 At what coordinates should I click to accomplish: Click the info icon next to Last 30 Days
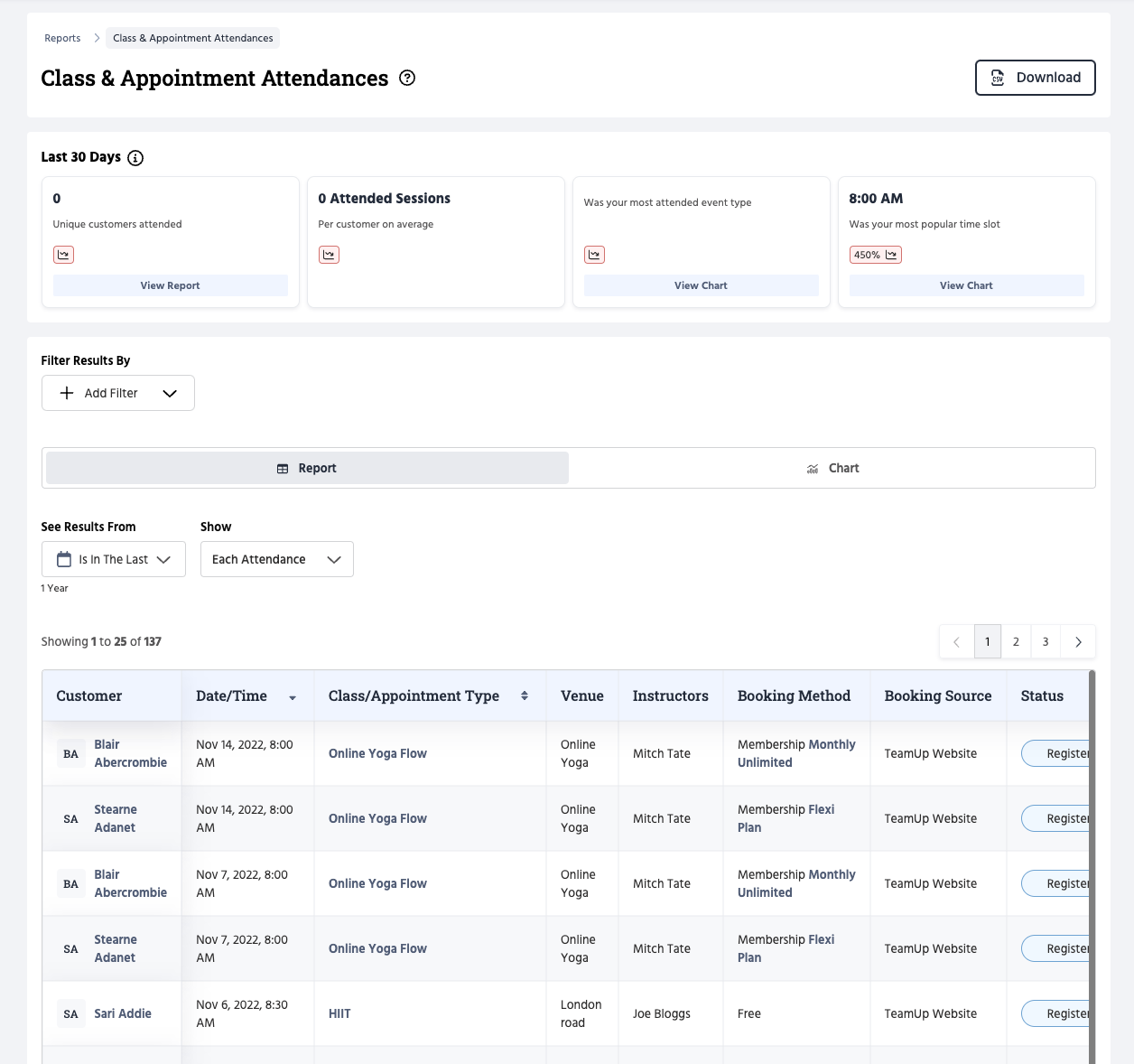135,158
